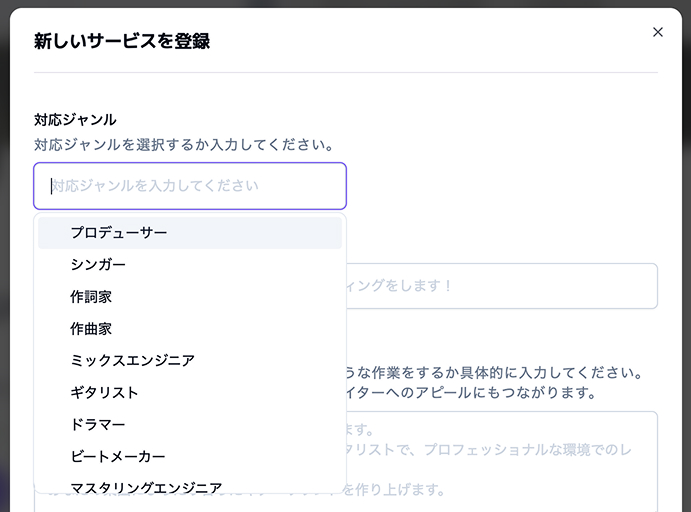Screen dimensions: 691x512
Task: Select プロデューサー from the genre list
Action: pos(119,232)
